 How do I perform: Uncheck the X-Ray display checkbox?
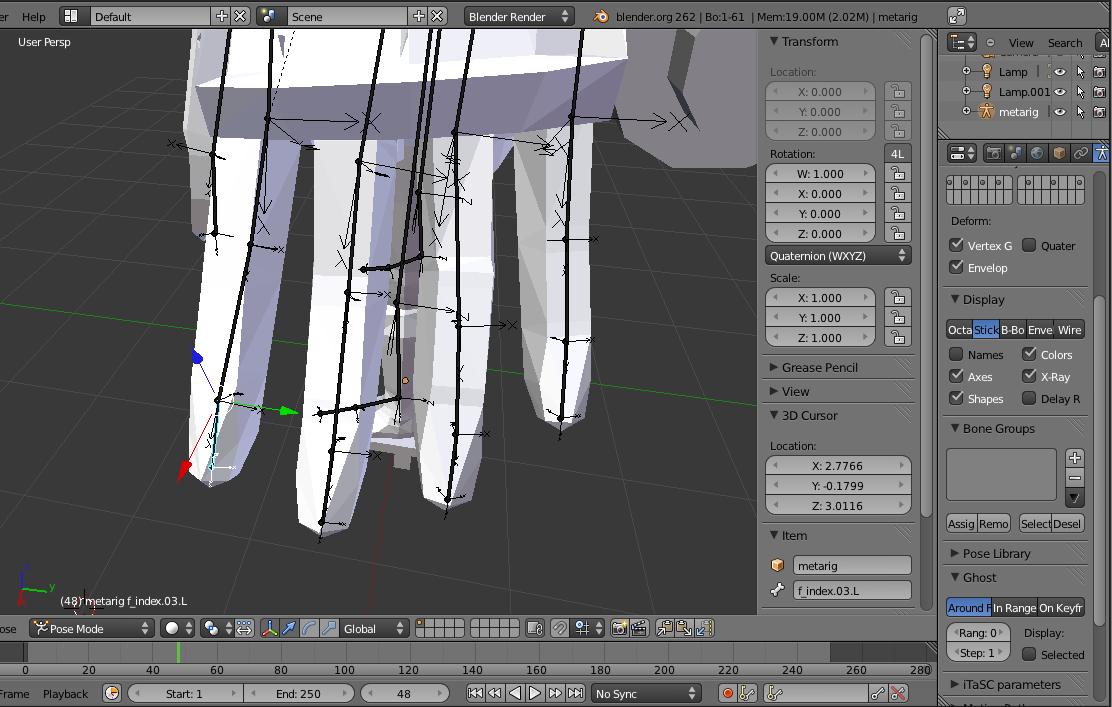pyautogui.click(x=1029, y=376)
